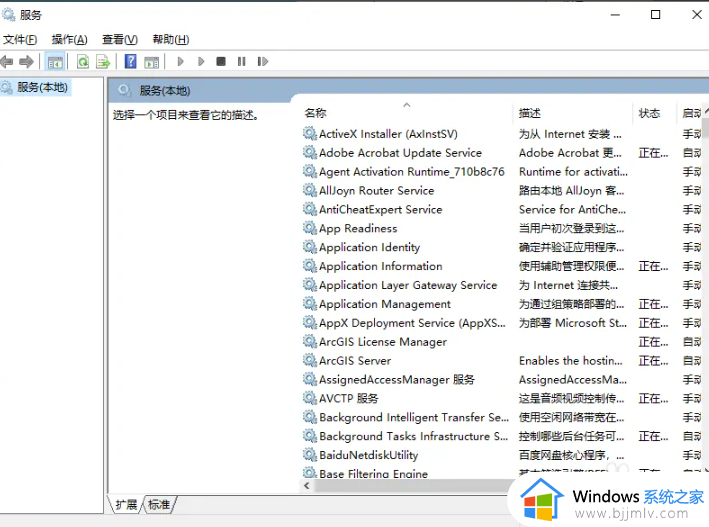Open Help via the blue question-mark icon
The image size is (709, 527).
(x=131, y=61)
